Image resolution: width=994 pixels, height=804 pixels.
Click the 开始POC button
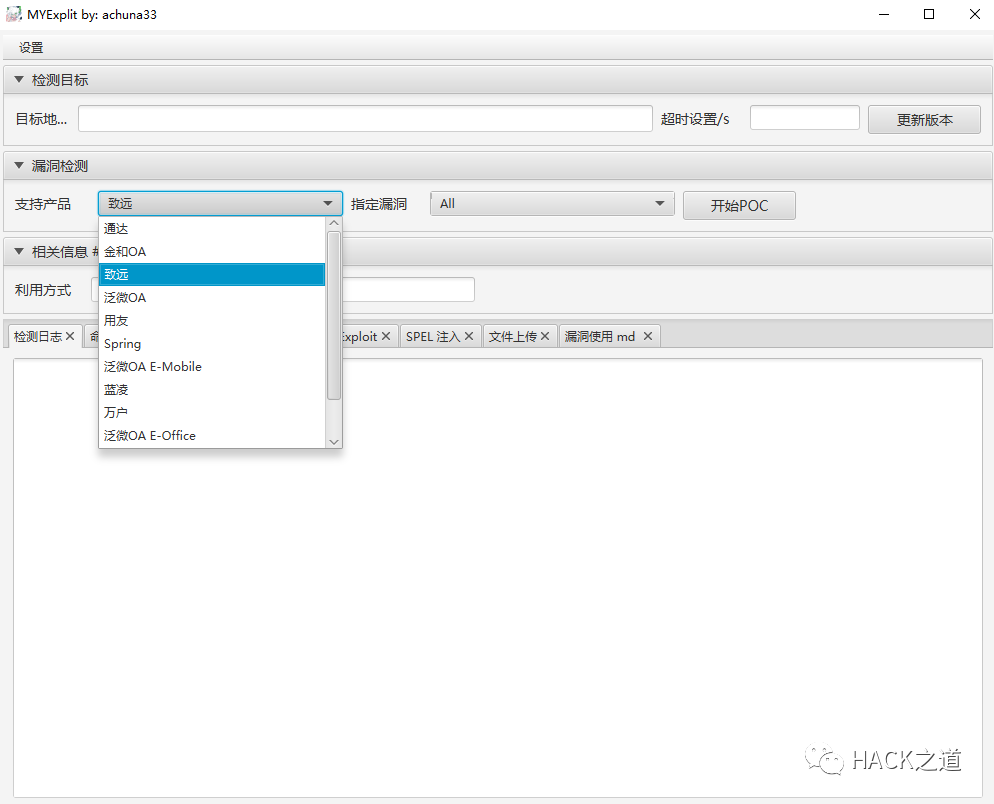coord(739,205)
